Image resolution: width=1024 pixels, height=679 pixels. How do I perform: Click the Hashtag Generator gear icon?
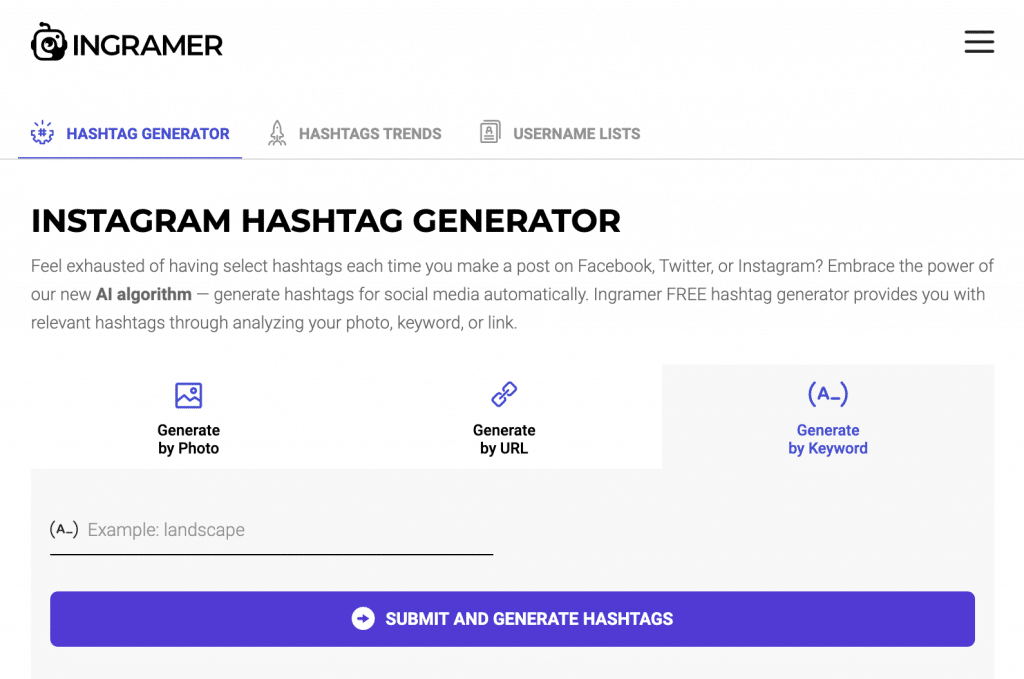pyautogui.click(x=42, y=133)
